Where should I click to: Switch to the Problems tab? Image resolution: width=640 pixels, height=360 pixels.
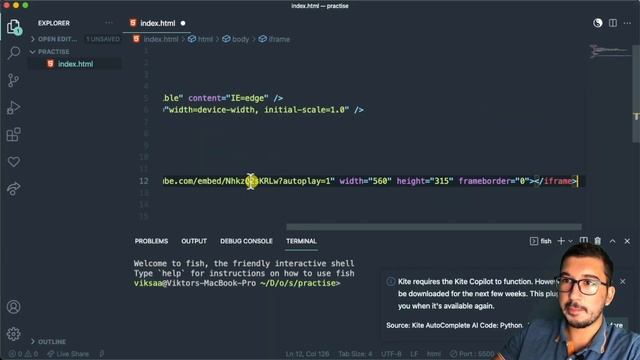click(151, 241)
